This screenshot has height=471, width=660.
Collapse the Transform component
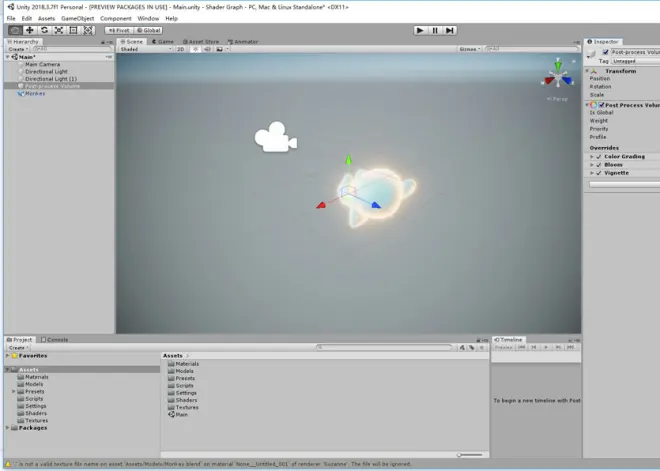pos(587,71)
